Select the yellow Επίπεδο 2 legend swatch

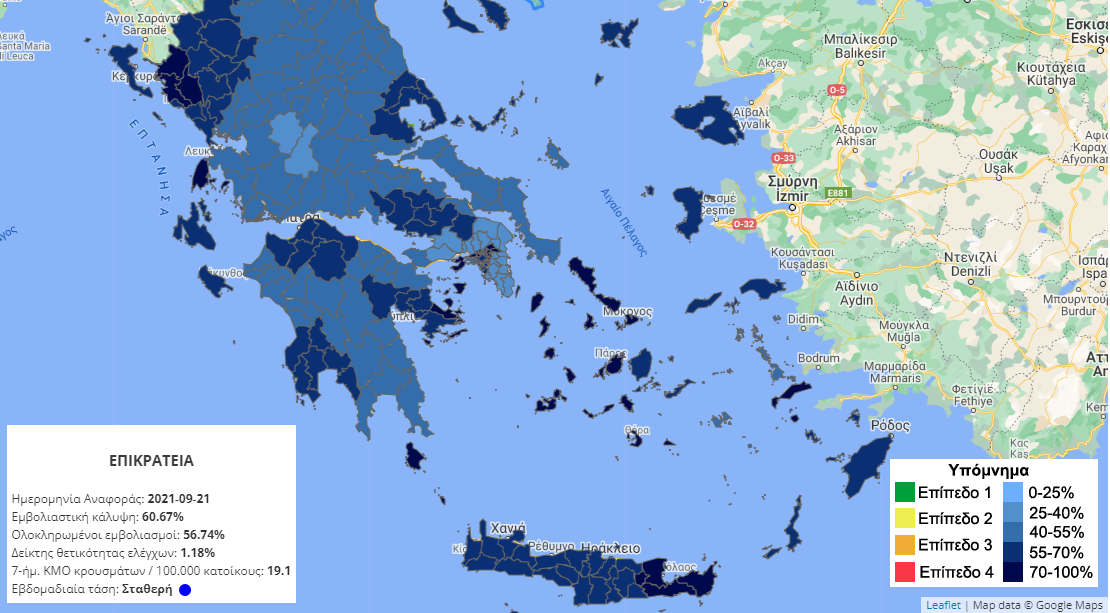(905, 518)
